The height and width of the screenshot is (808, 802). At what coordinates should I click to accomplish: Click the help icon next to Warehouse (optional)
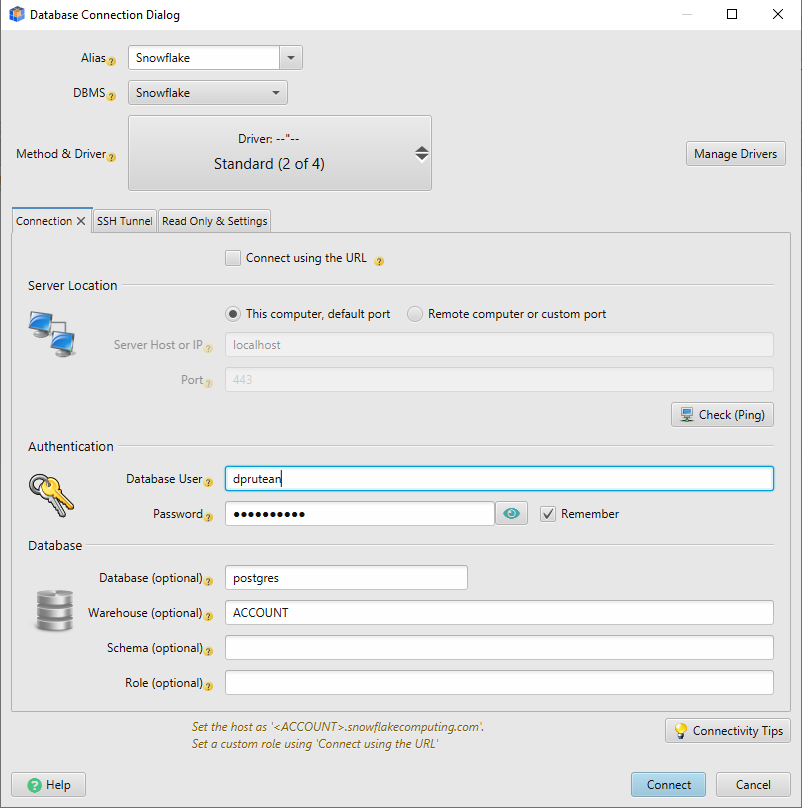coord(208,616)
